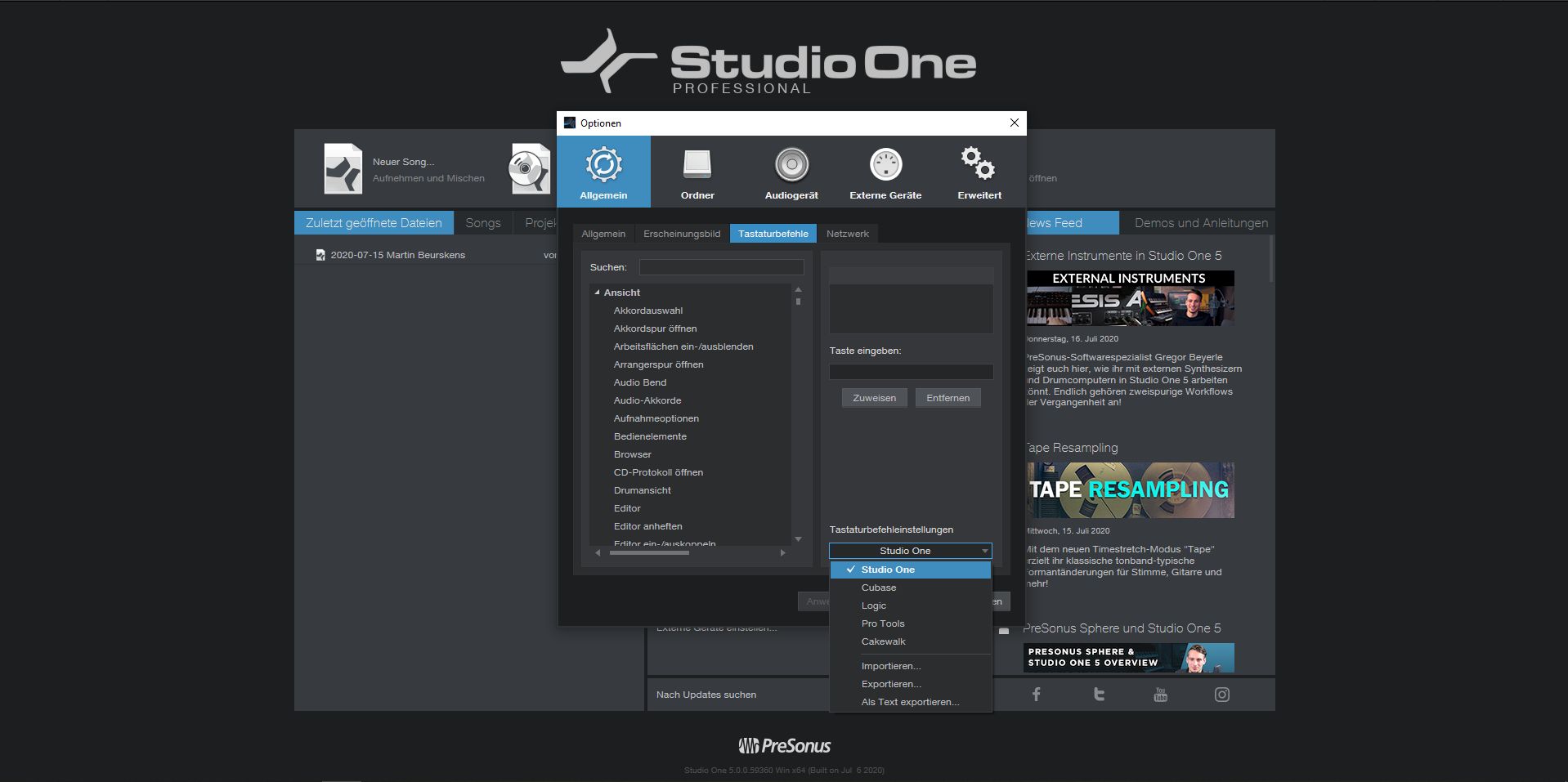Select the Tastaturbefehle tab
Viewport: 1568px width, 782px height.
point(773,234)
